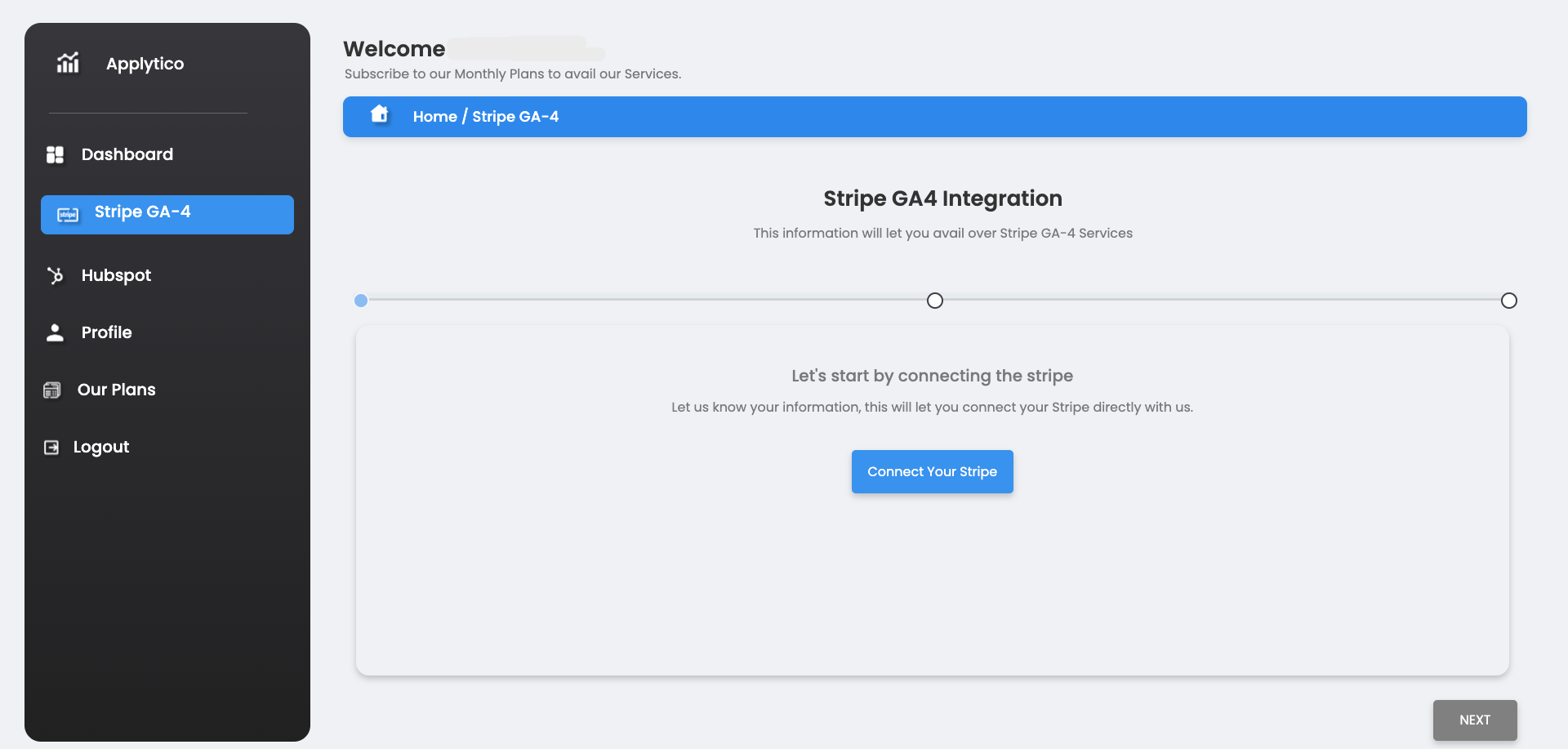The height and width of the screenshot is (749, 1568).
Task: Click the 'Stripe GA4 Integration' heading
Action: [942, 198]
